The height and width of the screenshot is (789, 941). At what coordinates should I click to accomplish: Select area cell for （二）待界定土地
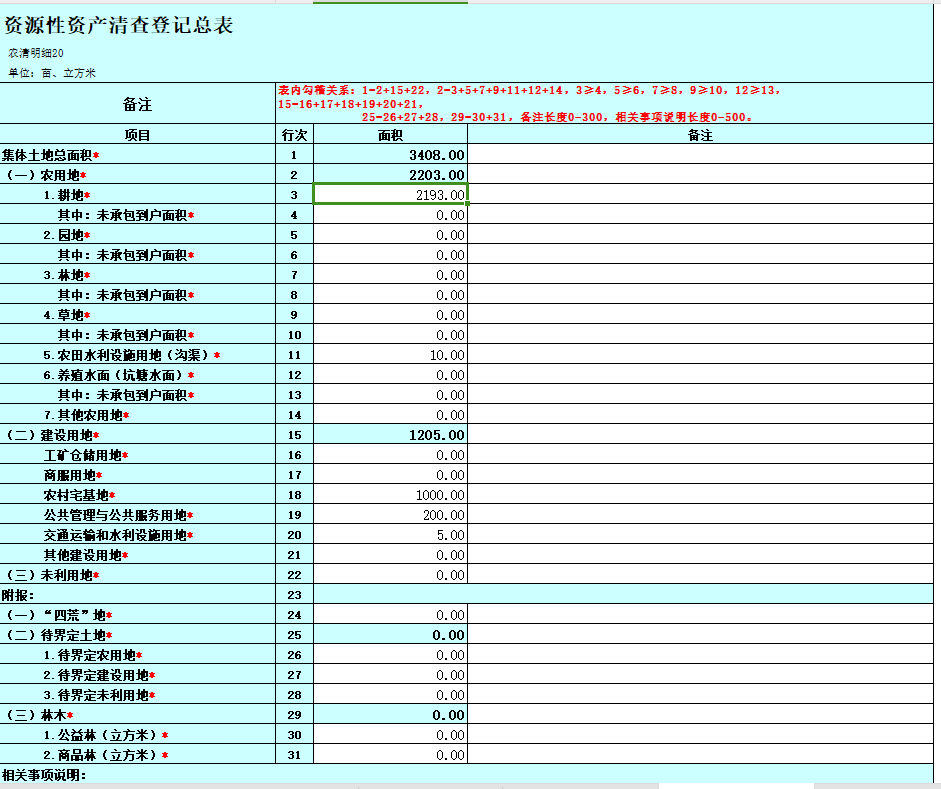coord(390,635)
